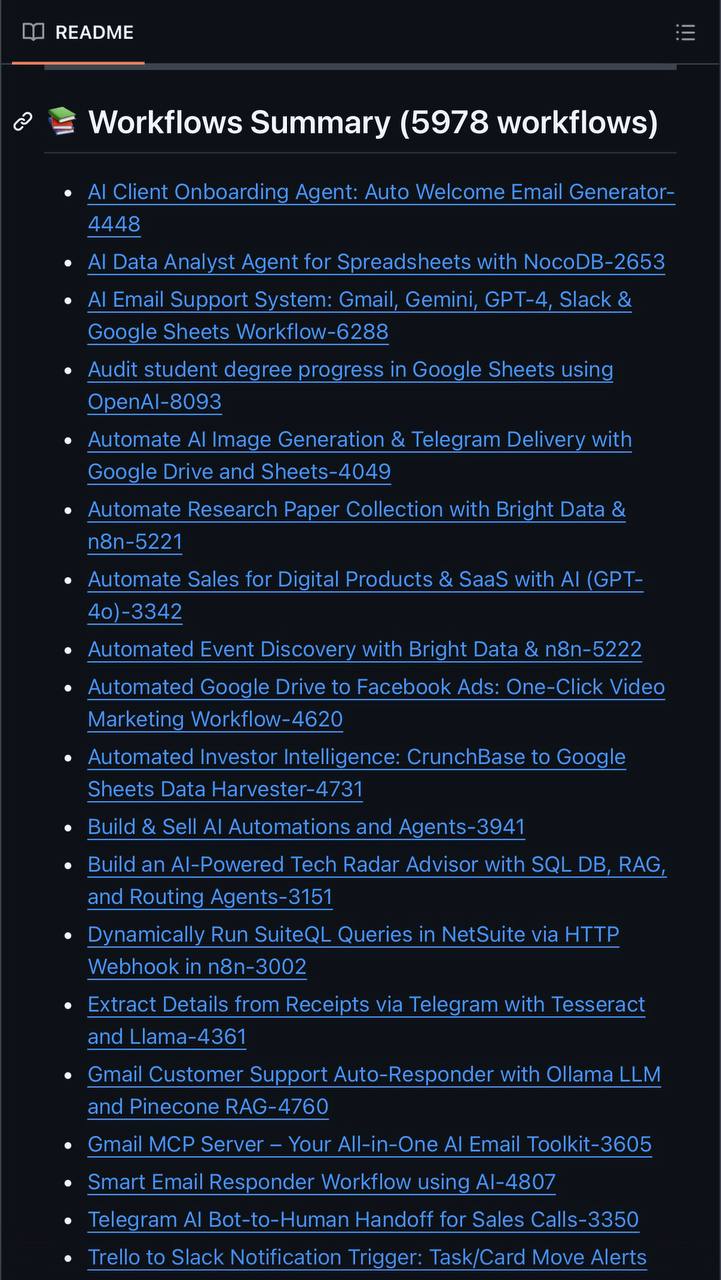This screenshot has width=721, height=1280.
Task: Open Automated Investor Intelligence CrunchBase link
Action: point(356,758)
